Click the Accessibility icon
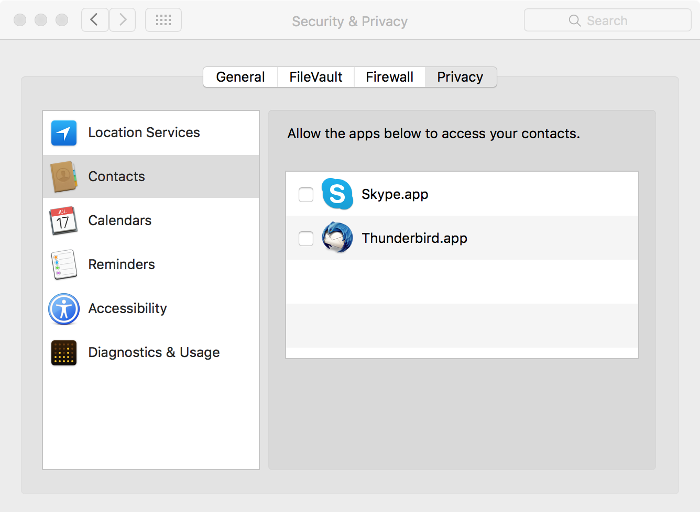The width and height of the screenshot is (700, 512). (x=64, y=309)
